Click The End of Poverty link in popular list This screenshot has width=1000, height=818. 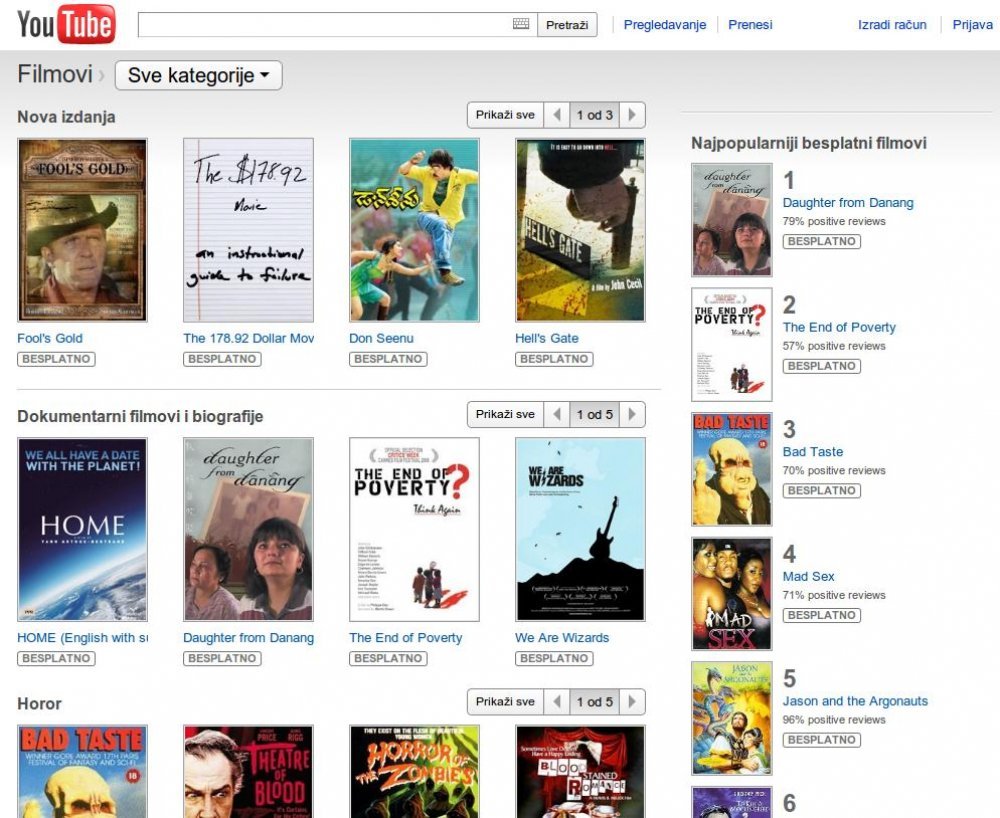839,327
